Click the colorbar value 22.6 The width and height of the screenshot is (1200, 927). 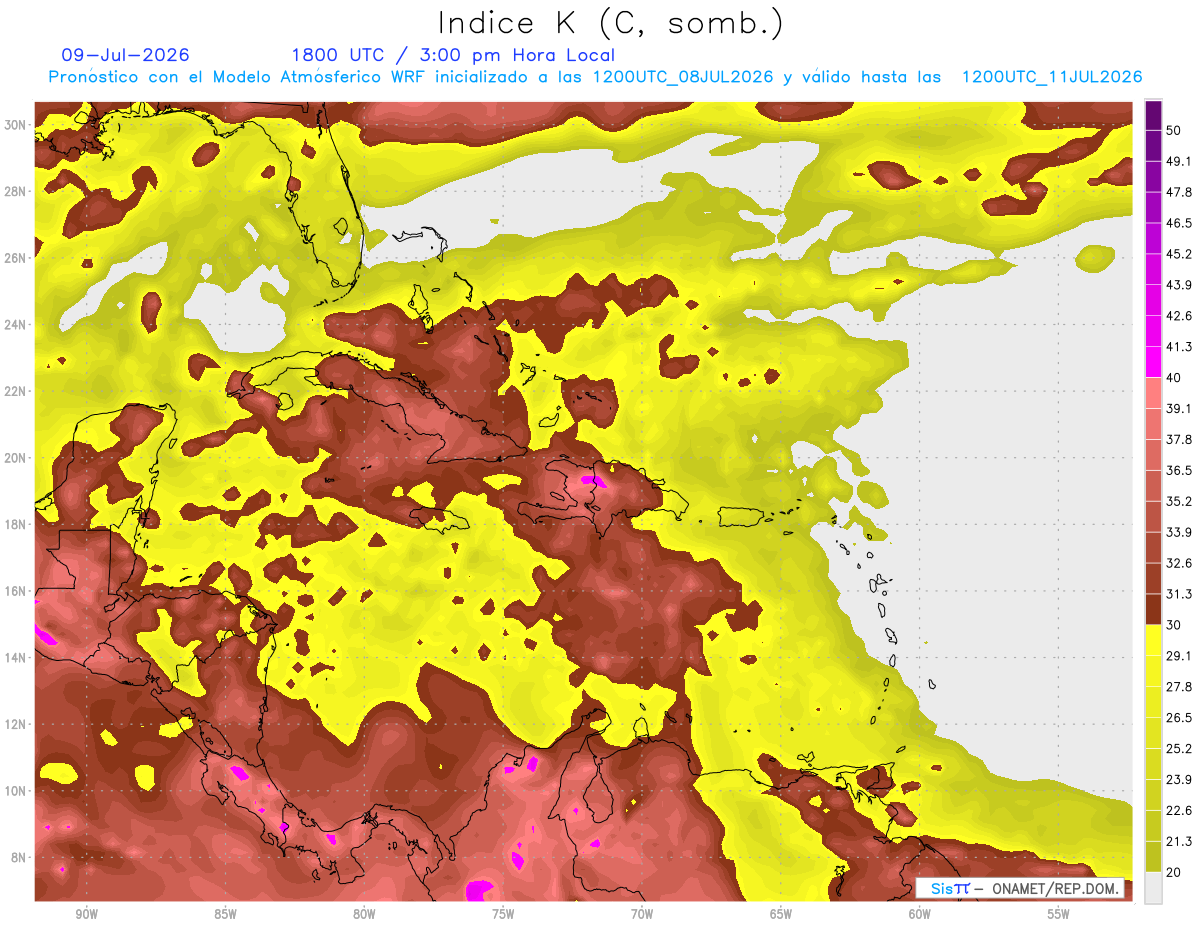(1178, 811)
